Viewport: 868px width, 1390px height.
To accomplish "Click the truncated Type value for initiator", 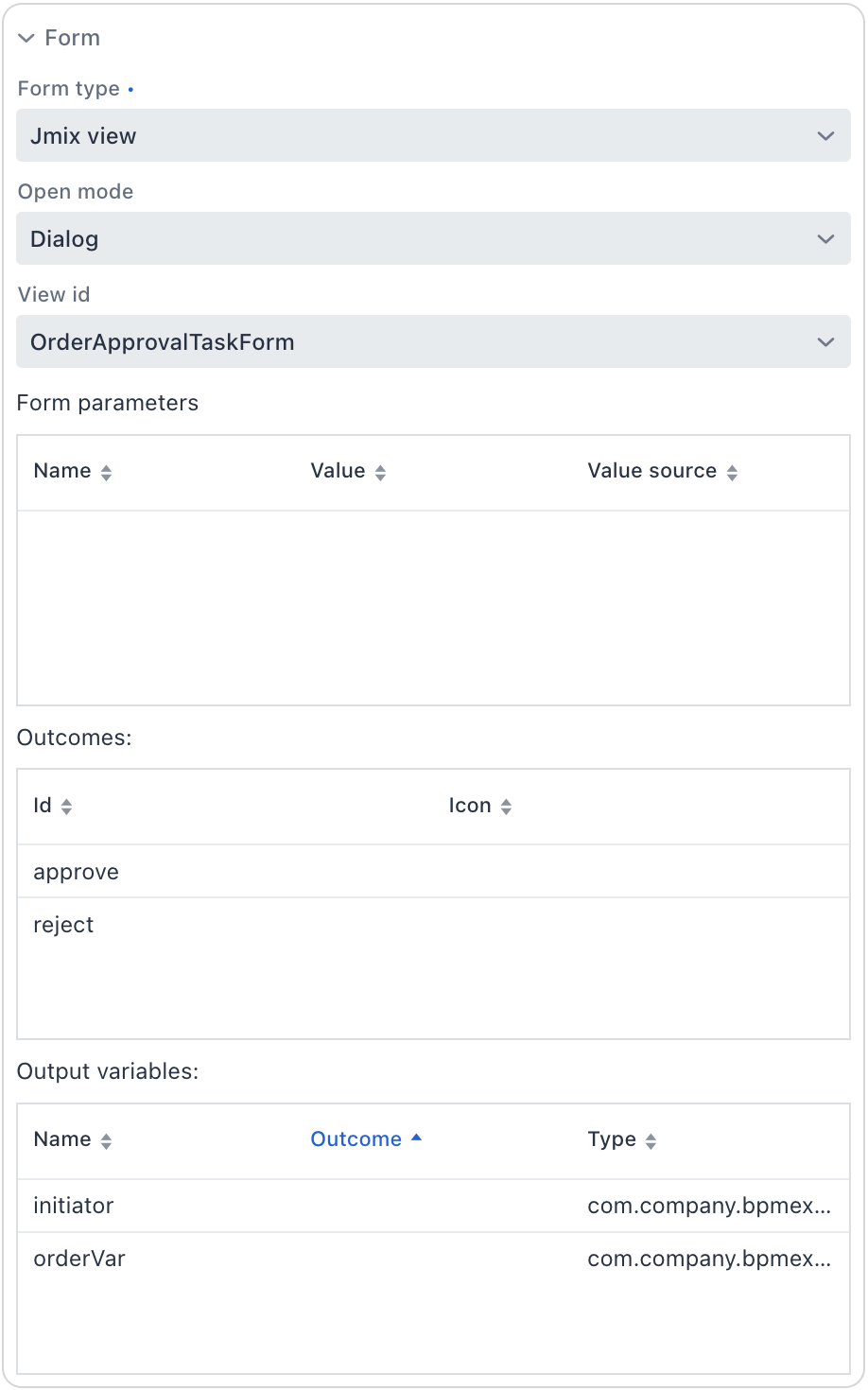I will point(709,1206).
